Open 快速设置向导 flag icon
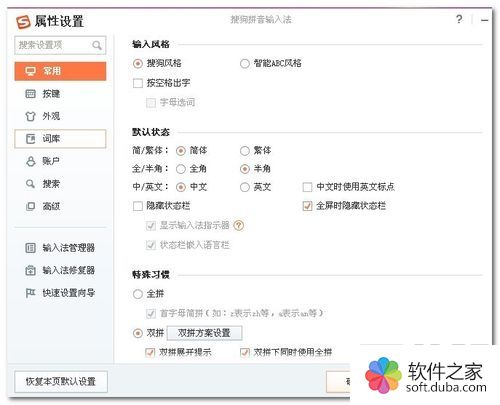 (30, 293)
